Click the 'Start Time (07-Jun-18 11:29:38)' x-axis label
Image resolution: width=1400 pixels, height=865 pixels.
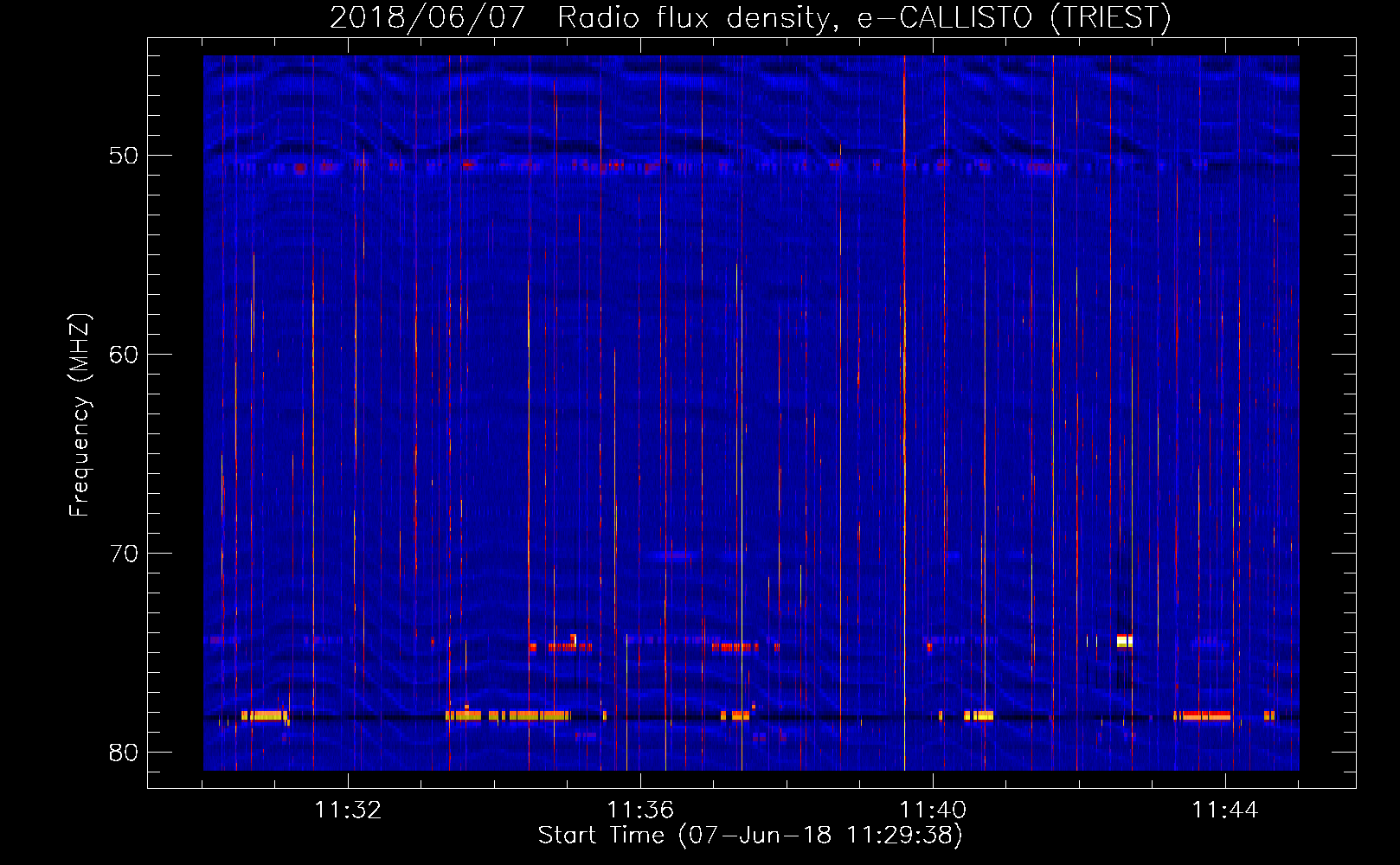click(750, 836)
